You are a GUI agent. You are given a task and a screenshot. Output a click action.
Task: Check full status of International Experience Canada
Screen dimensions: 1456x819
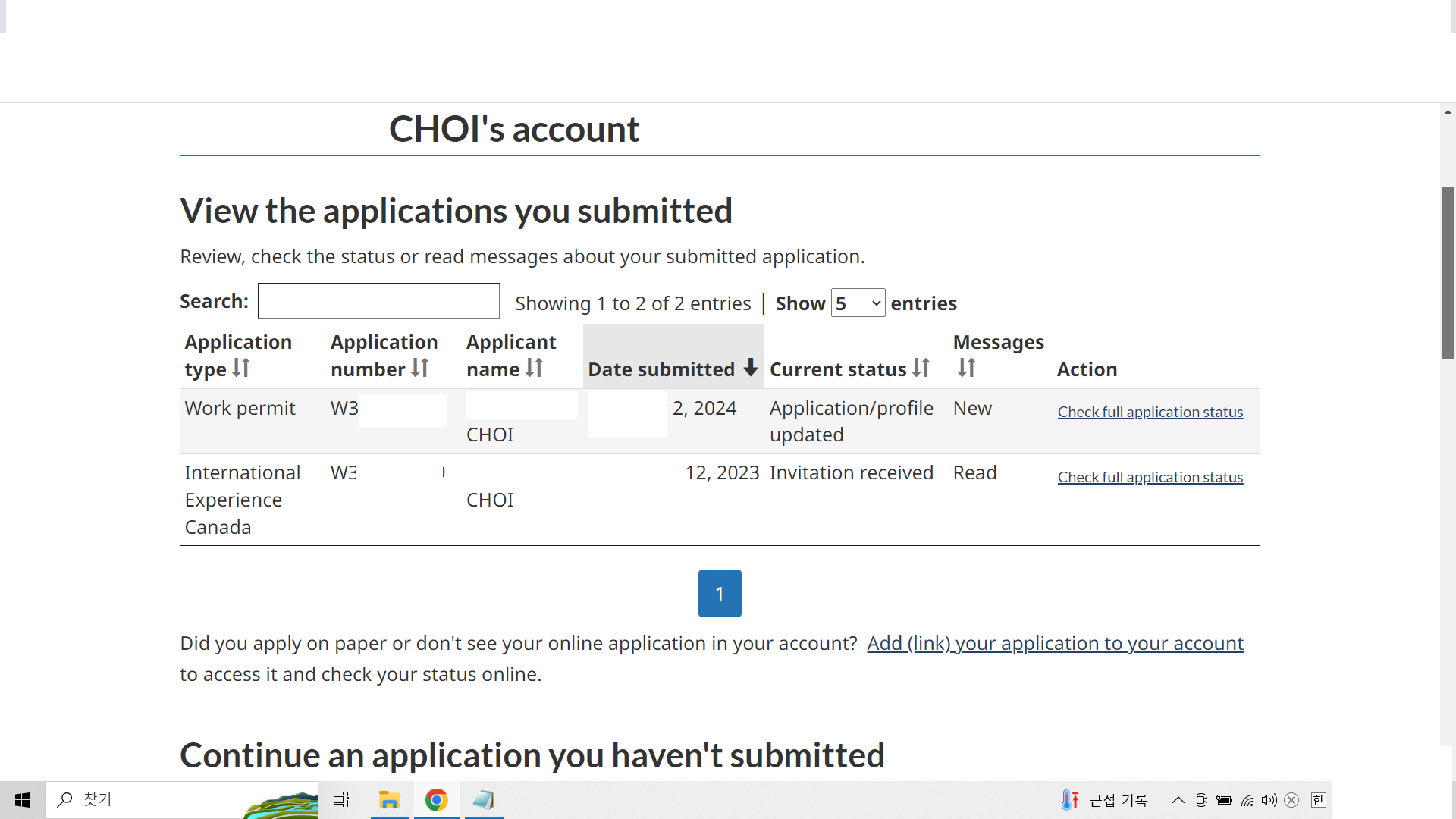tap(1150, 477)
